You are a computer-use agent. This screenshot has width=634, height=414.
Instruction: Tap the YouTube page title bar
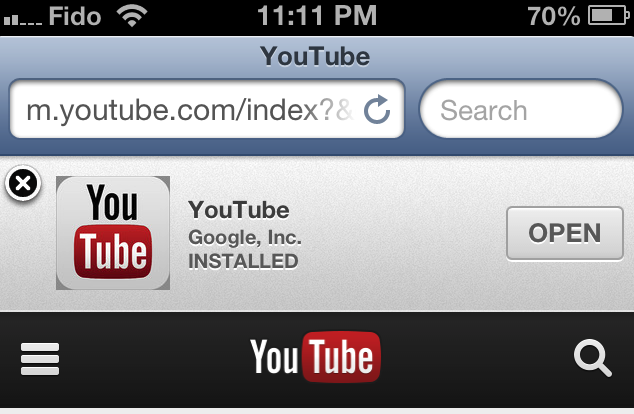(x=315, y=56)
